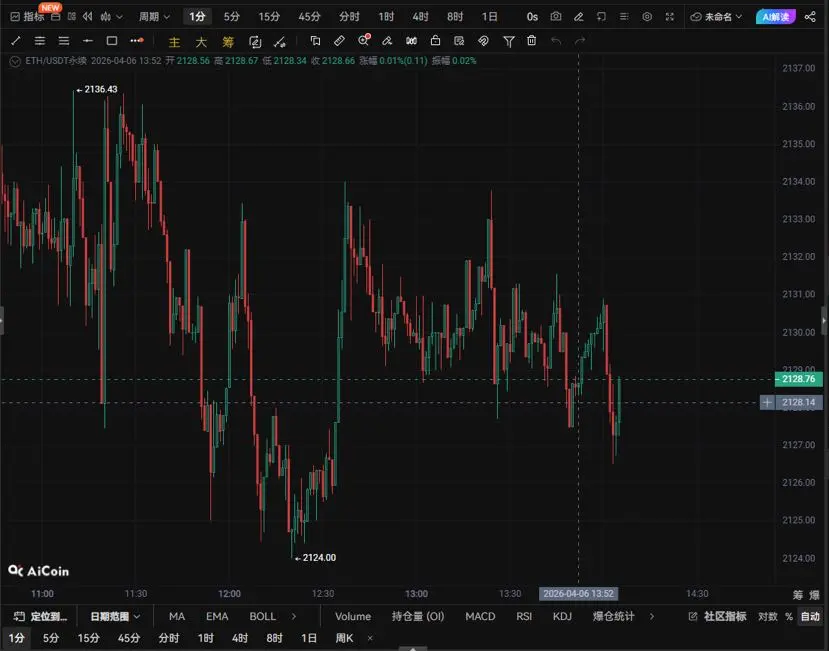829x651 pixels.
Task: Collapse the ETH/USDT legend chevron
Action: click(x=15, y=61)
